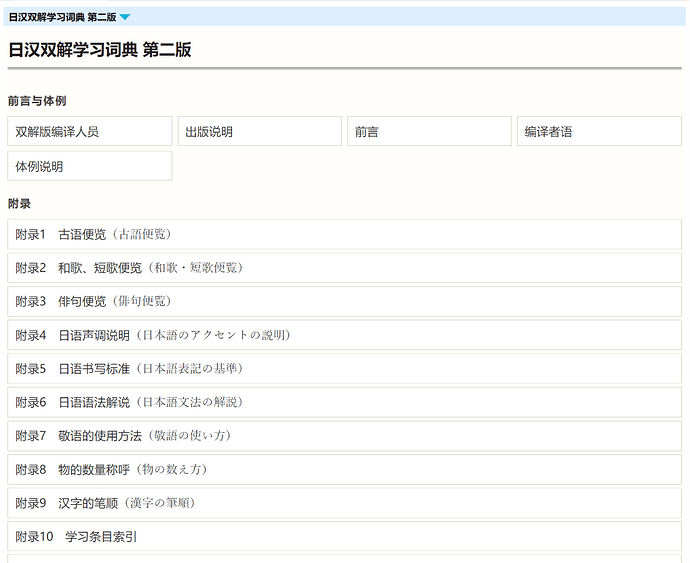Open 附录2 和歌、短歌便览
The image size is (690, 563).
click(x=345, y=268)
